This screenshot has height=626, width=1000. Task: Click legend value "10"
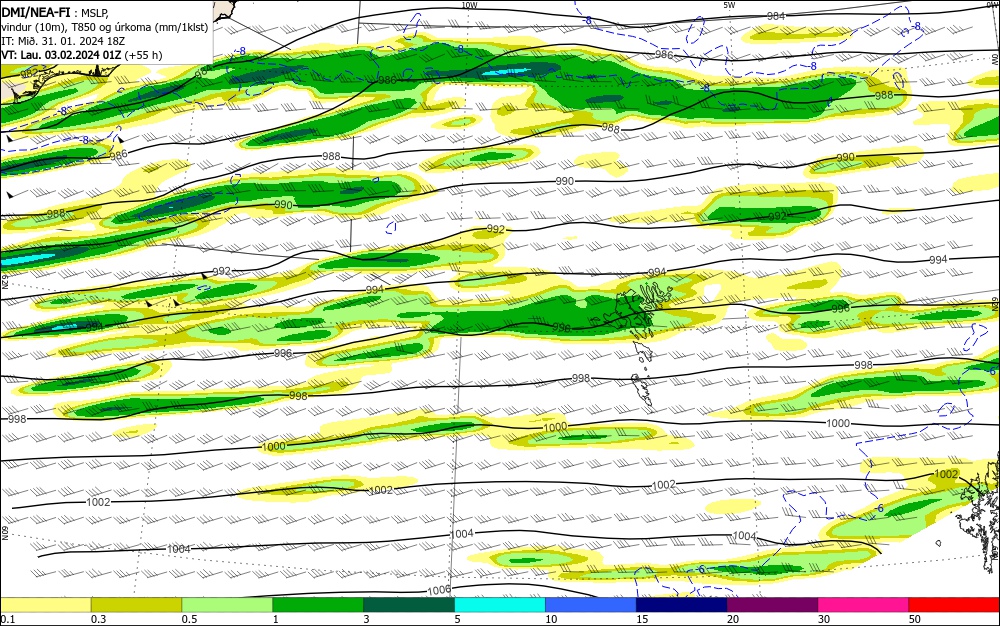tap(551, 619)
